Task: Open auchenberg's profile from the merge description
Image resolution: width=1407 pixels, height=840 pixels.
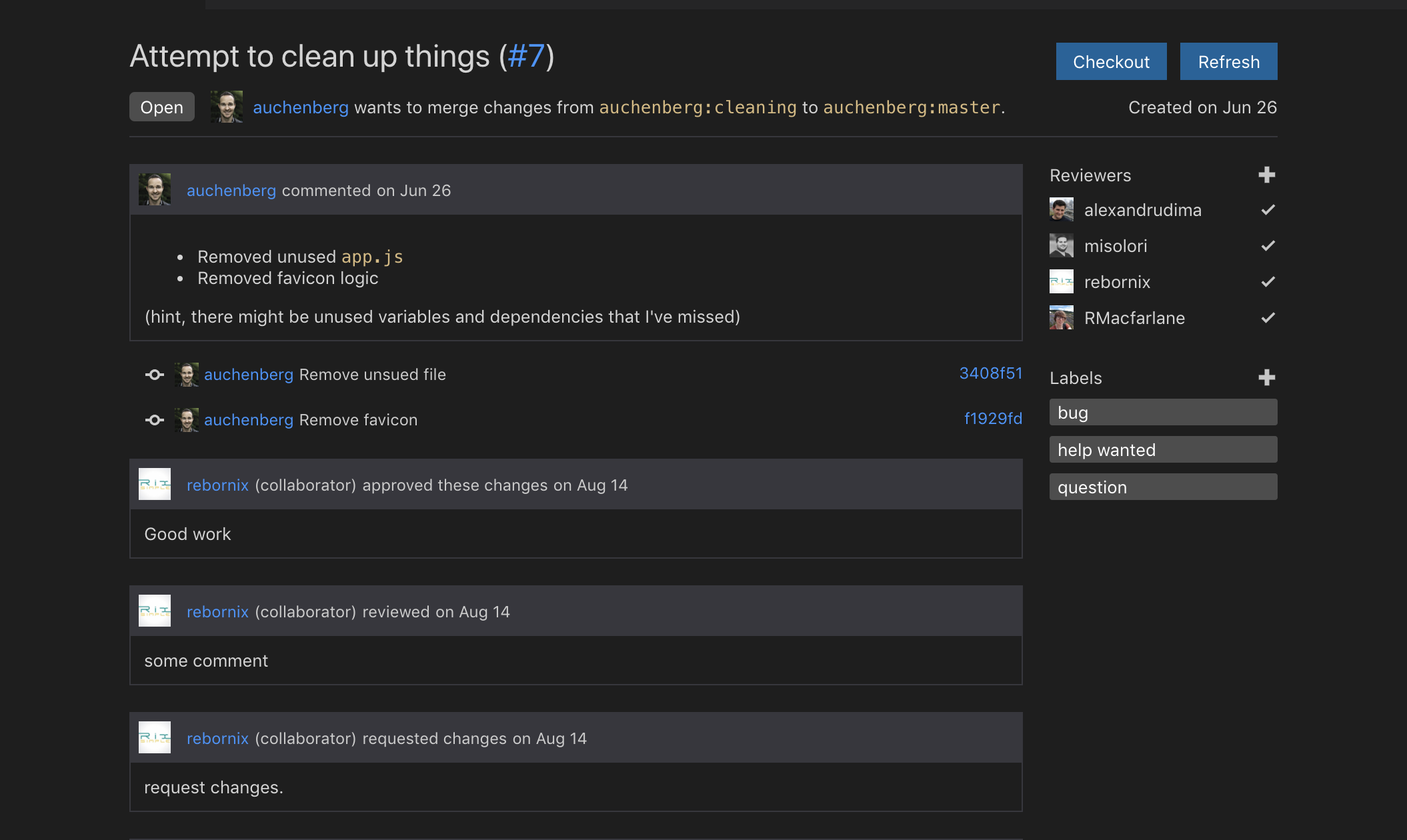Action: coord(301,107)
